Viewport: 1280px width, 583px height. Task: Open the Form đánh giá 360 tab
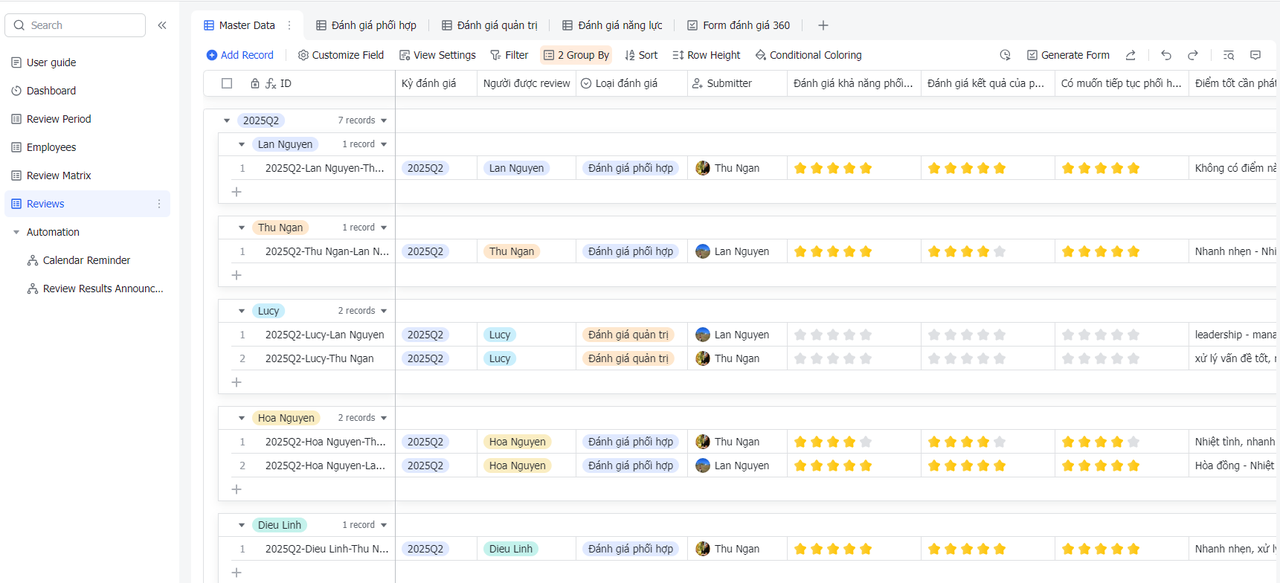pos(737,25)
